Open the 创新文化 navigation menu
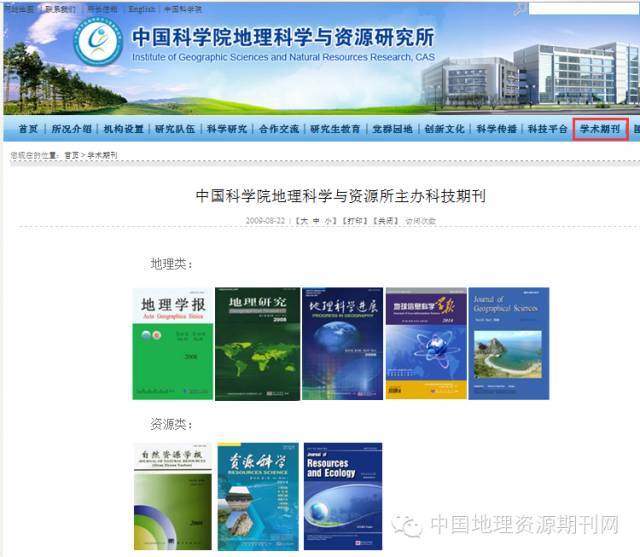640x557 pixels. (x=444, y=129)
